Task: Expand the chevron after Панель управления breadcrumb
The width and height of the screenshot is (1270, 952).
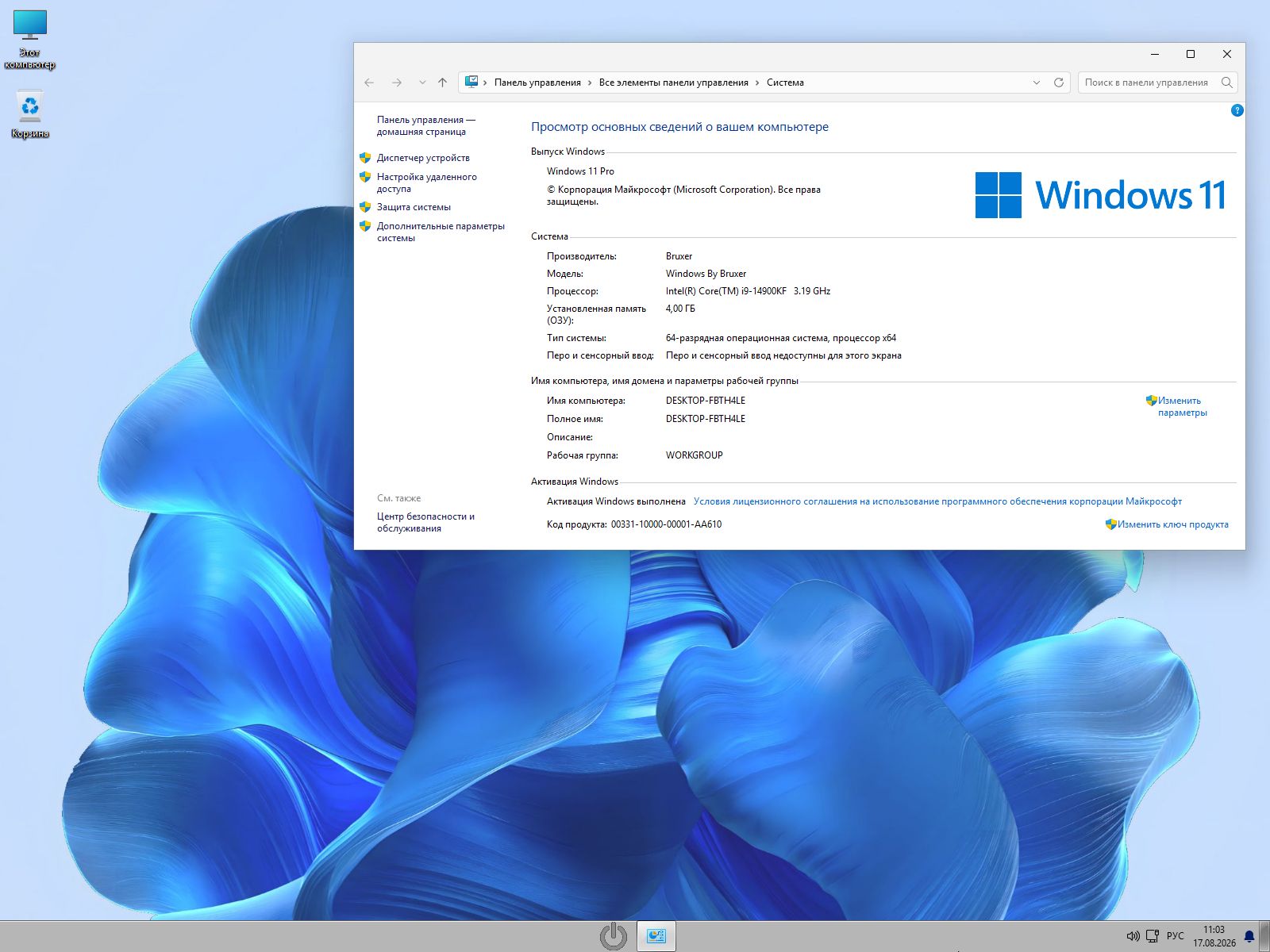Action: [590, 83]
